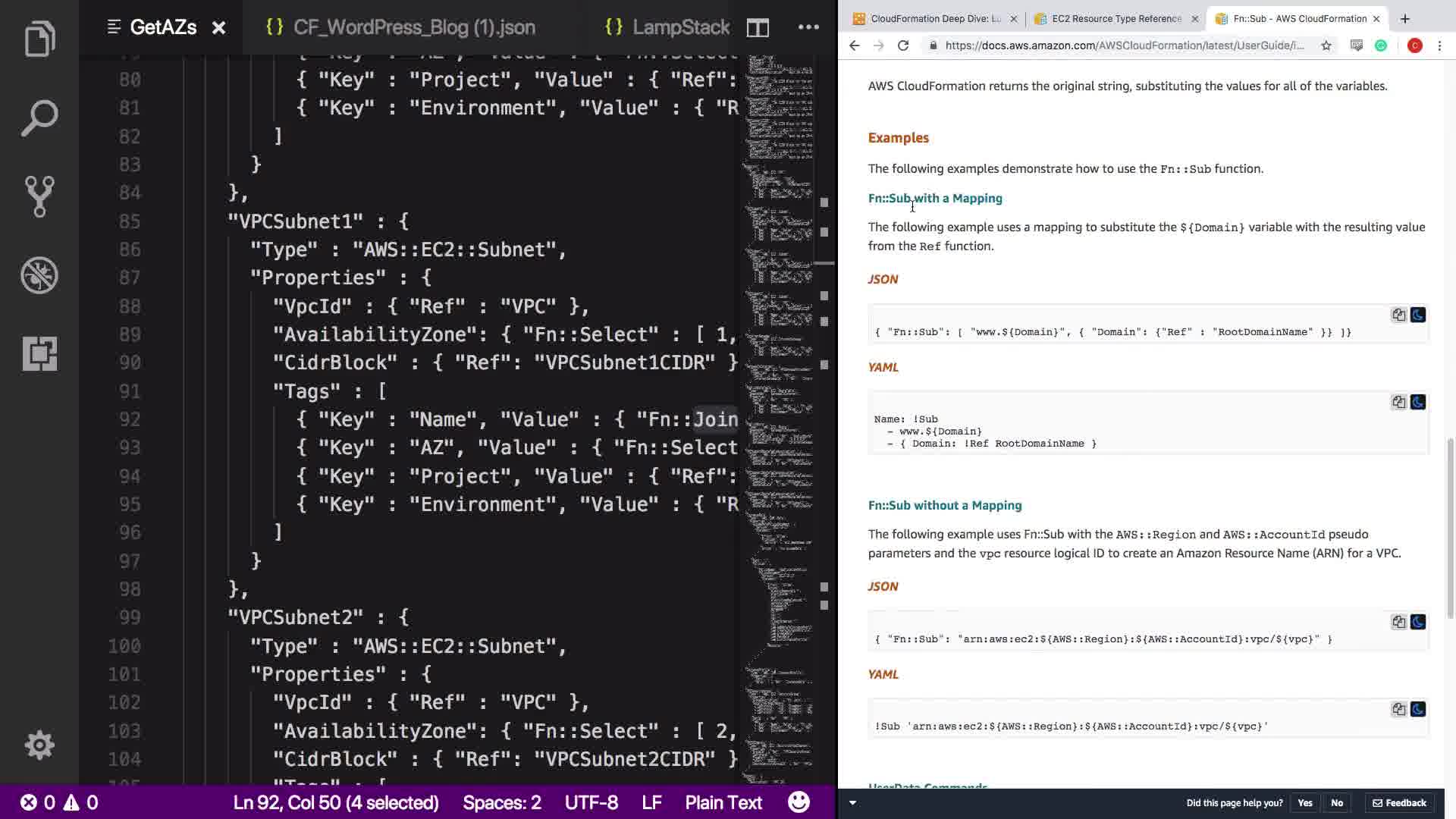Click the Feedback button in docs footer
The height and width of the screenshot is (819, 1456).
pyautogui.click(x=1399, y=802)
